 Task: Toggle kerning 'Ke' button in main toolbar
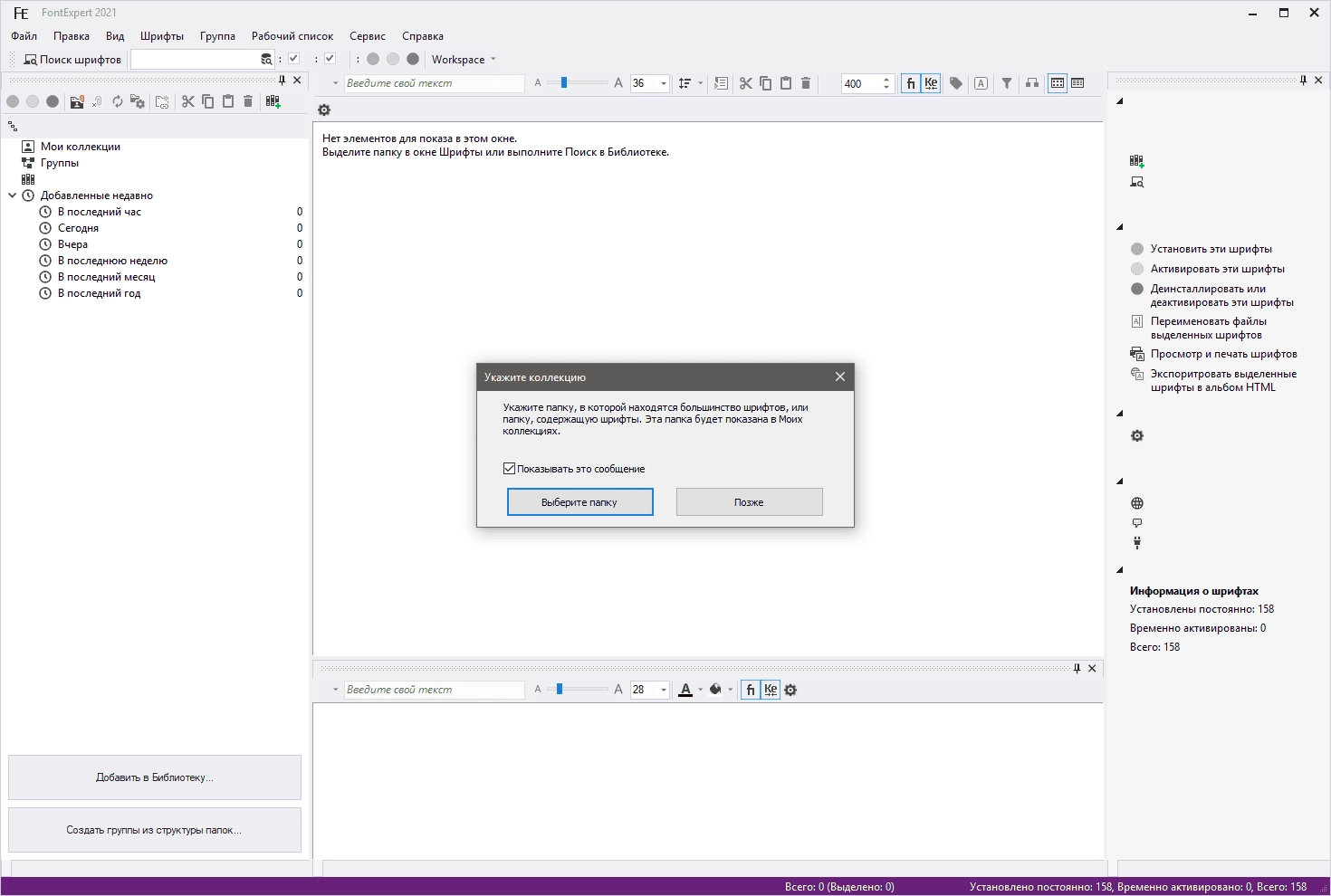click(x=931, y=83)
